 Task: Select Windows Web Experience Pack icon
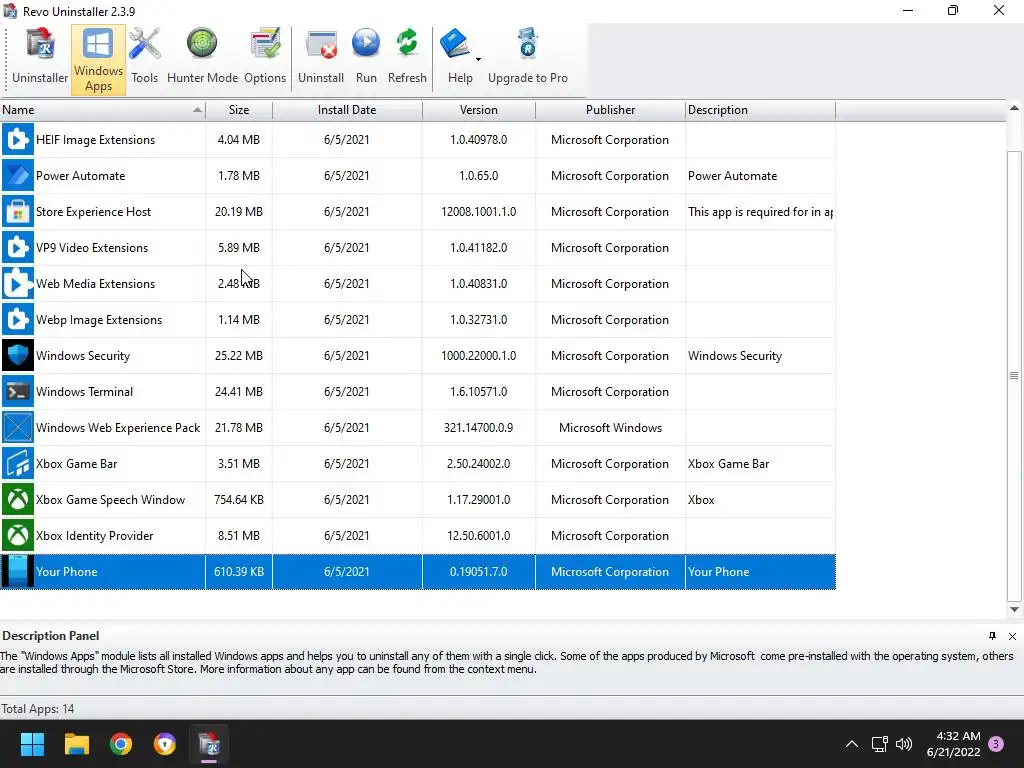pyautogui.click(x=18, y=427)
